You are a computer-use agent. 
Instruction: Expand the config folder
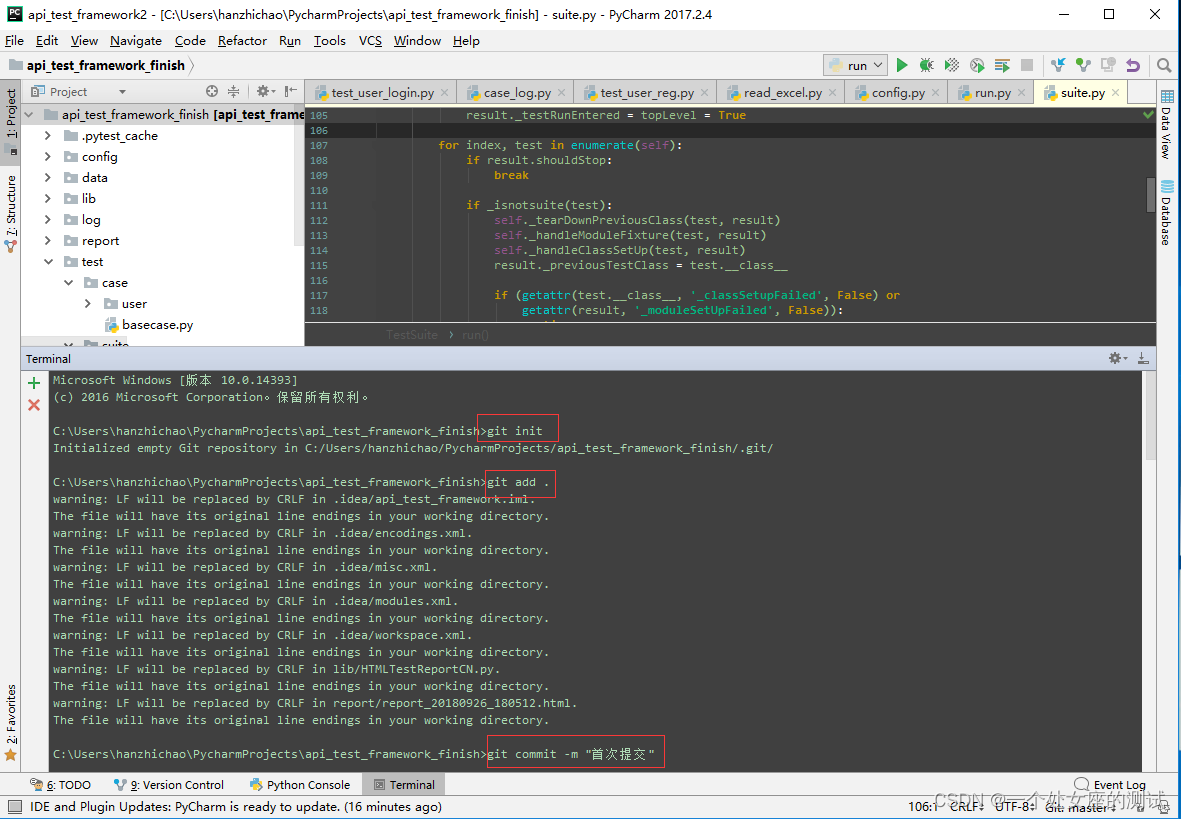(48, 157)
